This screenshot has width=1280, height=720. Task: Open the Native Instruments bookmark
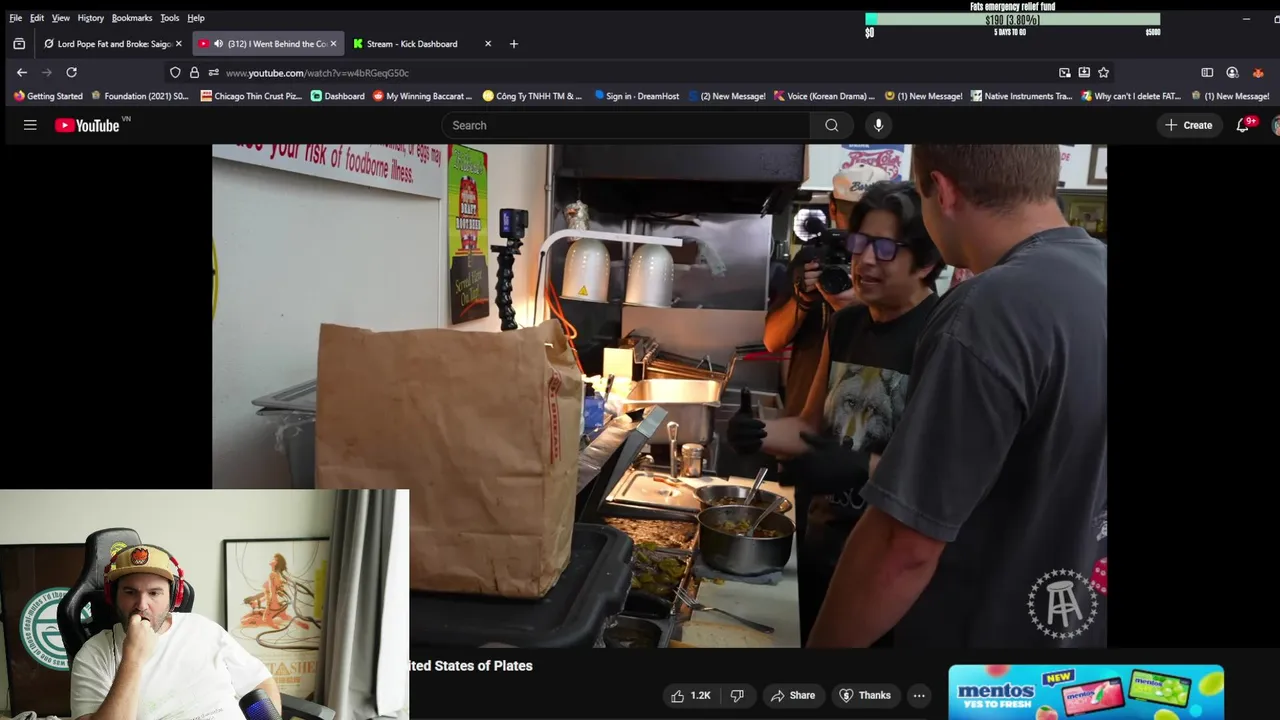(x=1021, y=96)
